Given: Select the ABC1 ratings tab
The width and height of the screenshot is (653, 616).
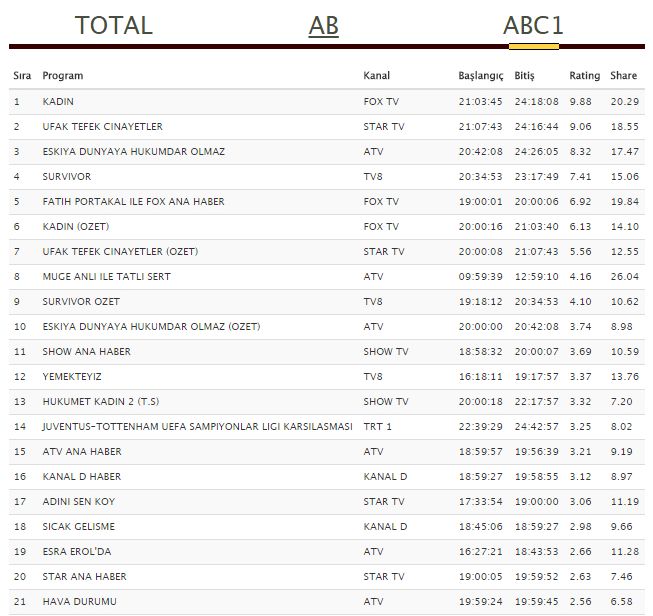Looking at the screenshot, I should 533,25.
